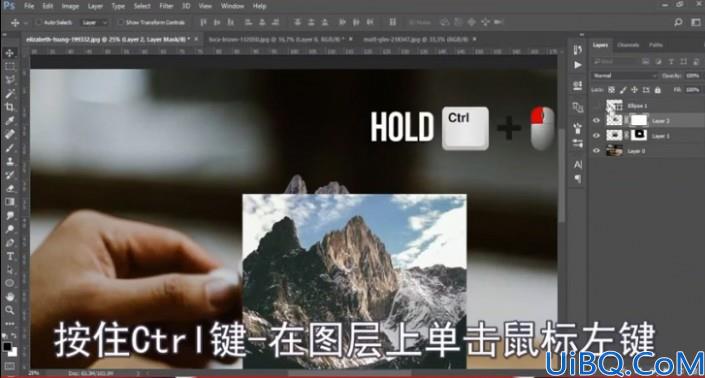Open the Move tool preset picker arrow
Viewport: 705px width, 378px height.
[26, 22]
